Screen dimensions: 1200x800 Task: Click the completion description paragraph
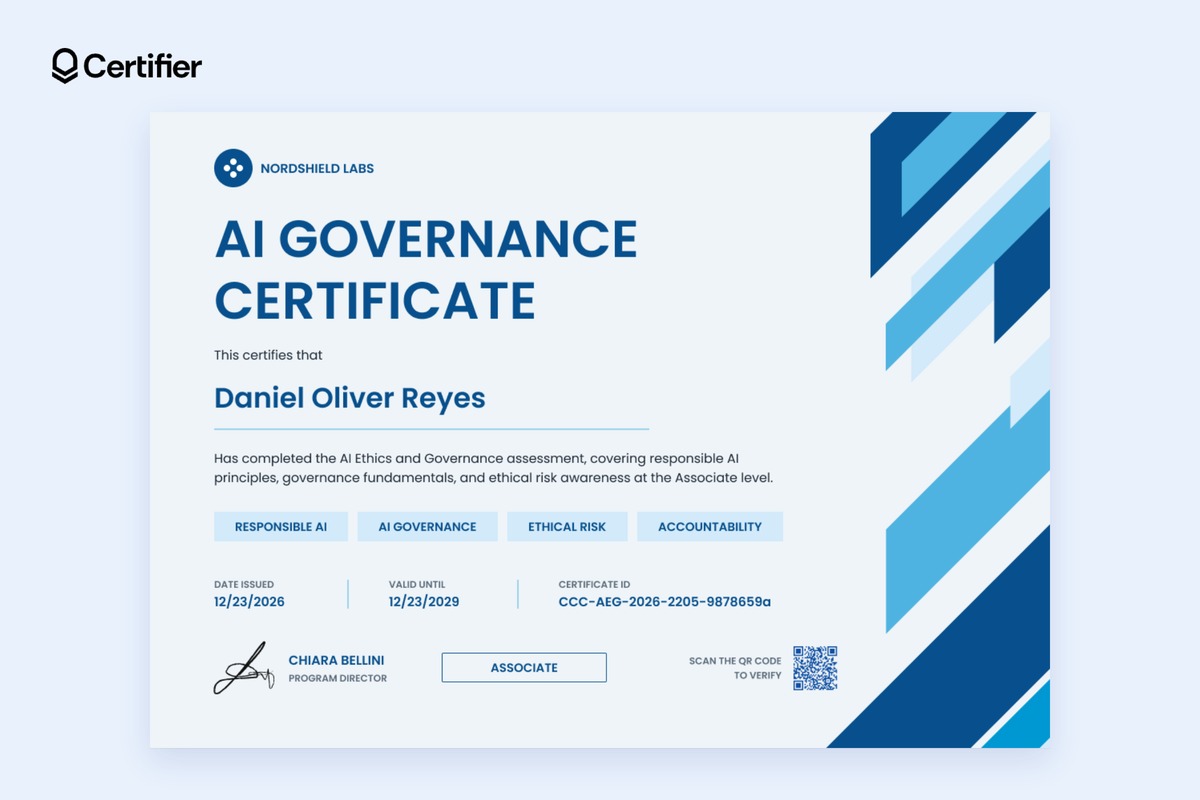pyautogui.click(x=494, y=468)
